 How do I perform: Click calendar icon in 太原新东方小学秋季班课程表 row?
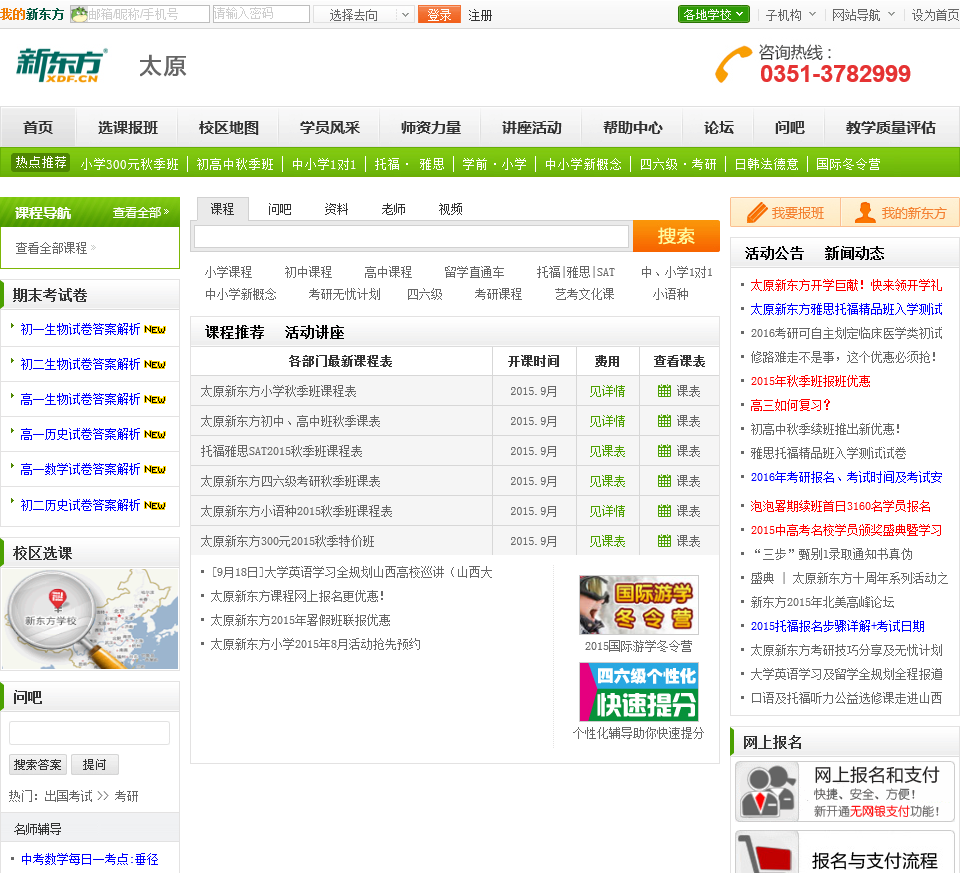[664, 391]
